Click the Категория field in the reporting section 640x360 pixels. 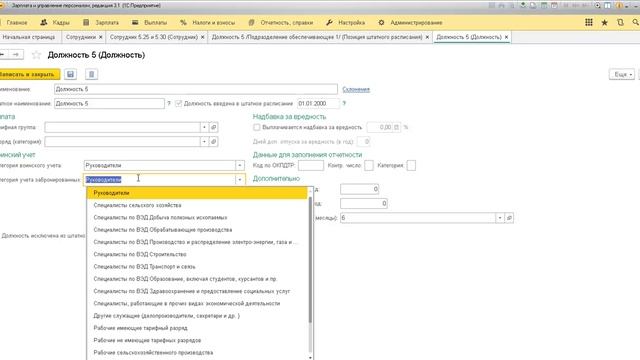pos(411,165)
